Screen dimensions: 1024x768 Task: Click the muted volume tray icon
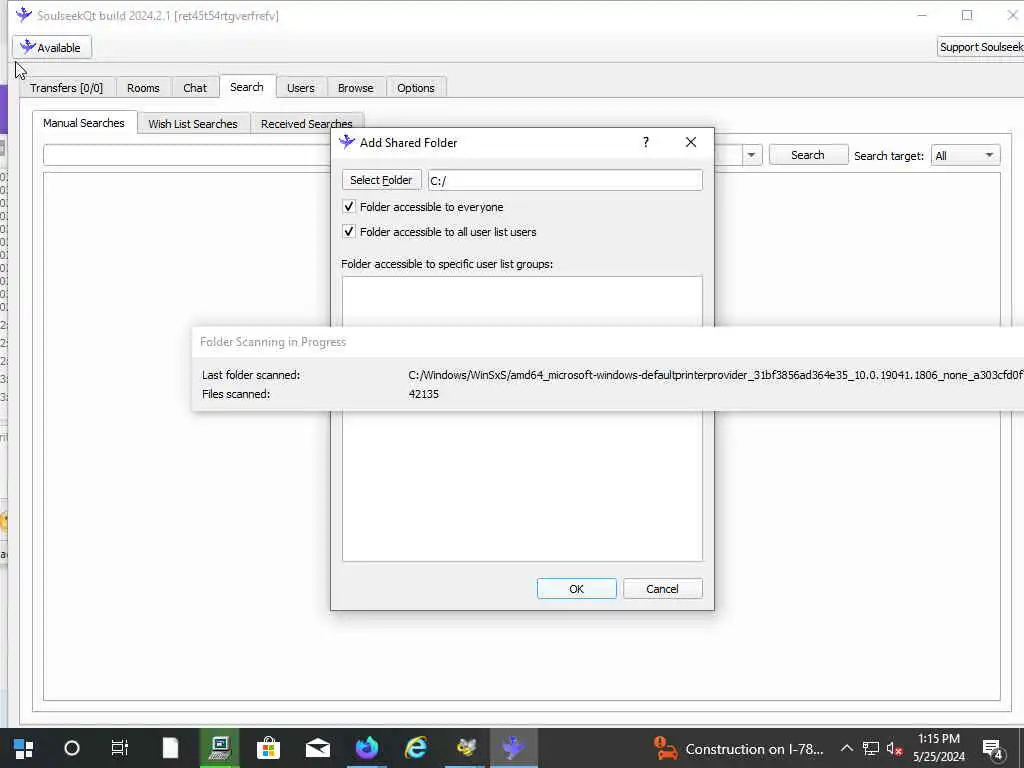[x=894, y=748]
